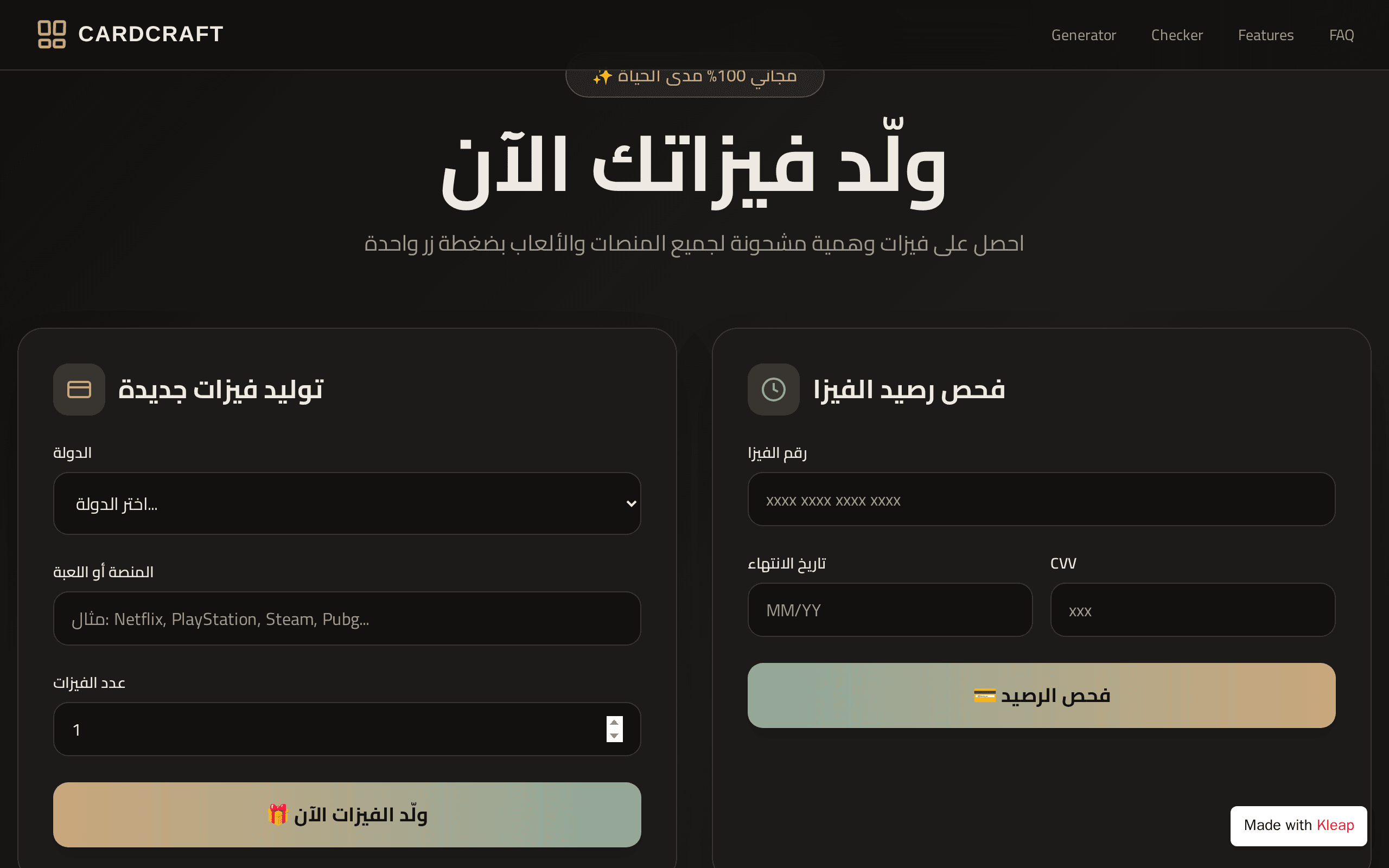Screen dimensions: 1389x868
Task: Click the credit card icon beside generator heading
Action: (79, 389)
